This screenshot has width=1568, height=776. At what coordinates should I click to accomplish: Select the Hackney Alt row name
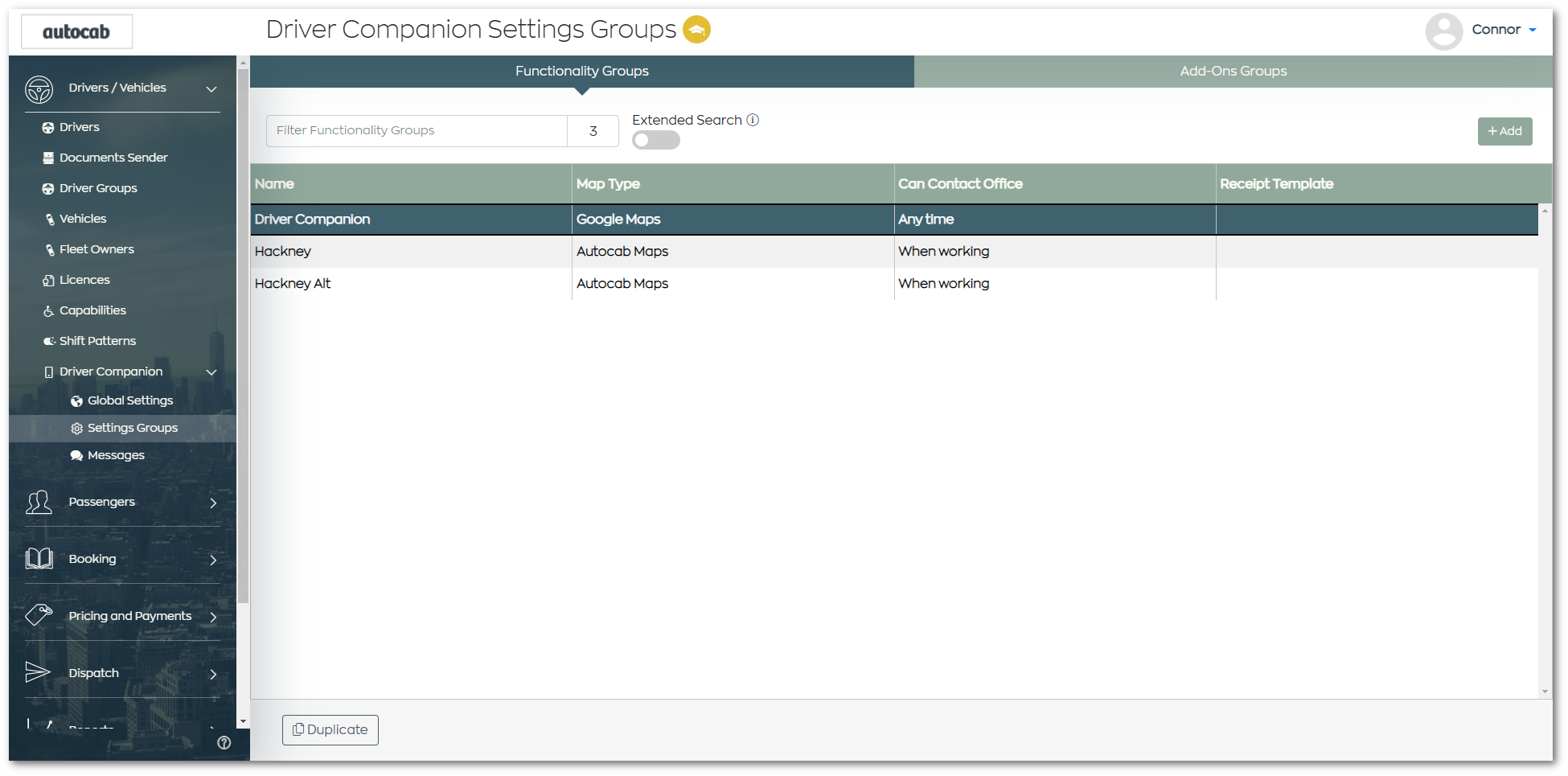[x=293, y=284]
